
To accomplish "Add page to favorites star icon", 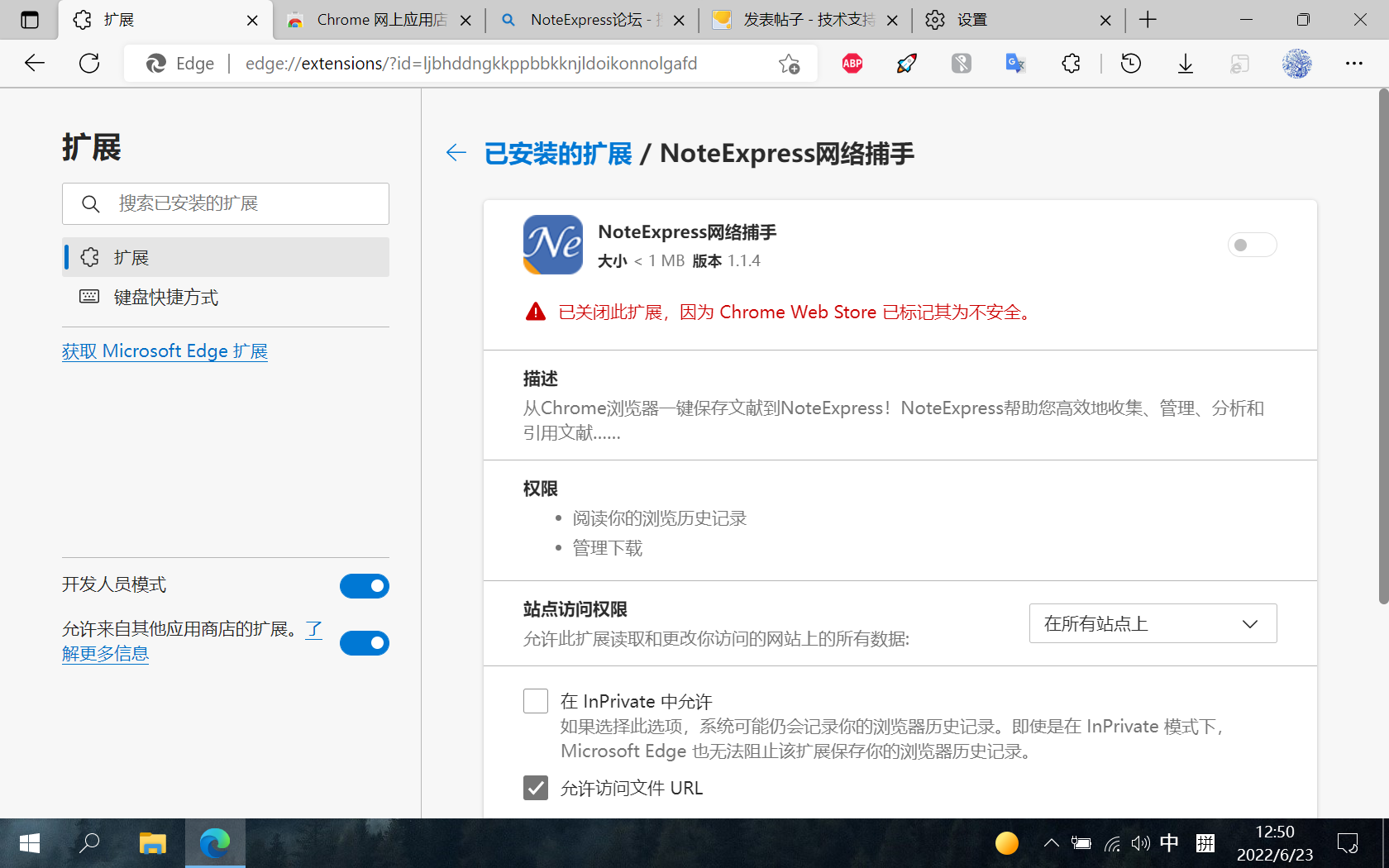I will pyautogui.click(x=790, y=64).
